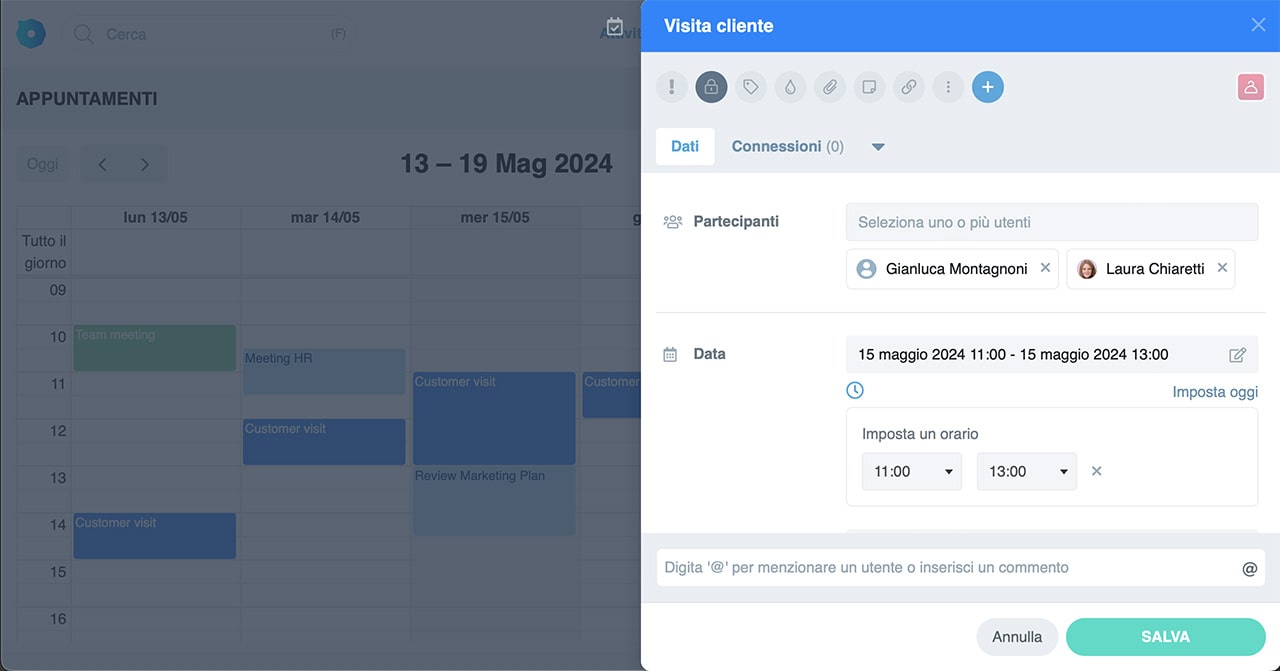Open the 13:00 end time dropdown
The image size is (1280, 671).
1026,471
